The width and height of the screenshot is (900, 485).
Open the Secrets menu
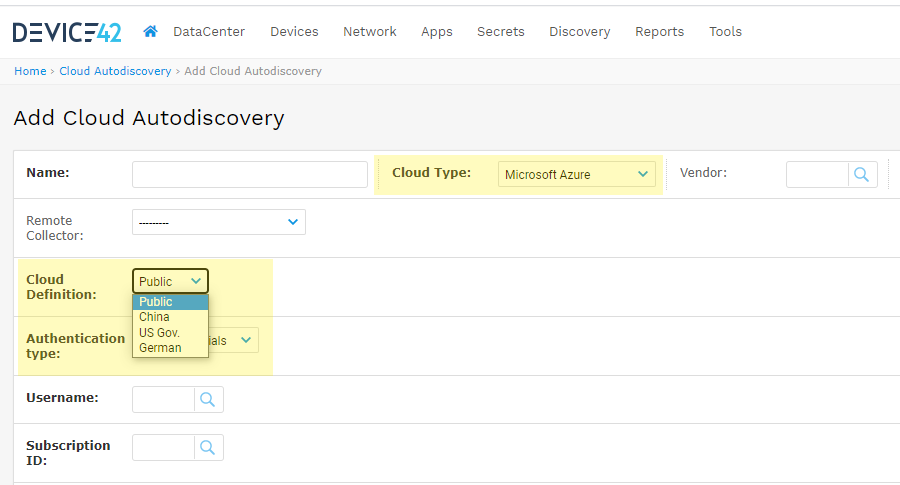click(x=501, y=32)
